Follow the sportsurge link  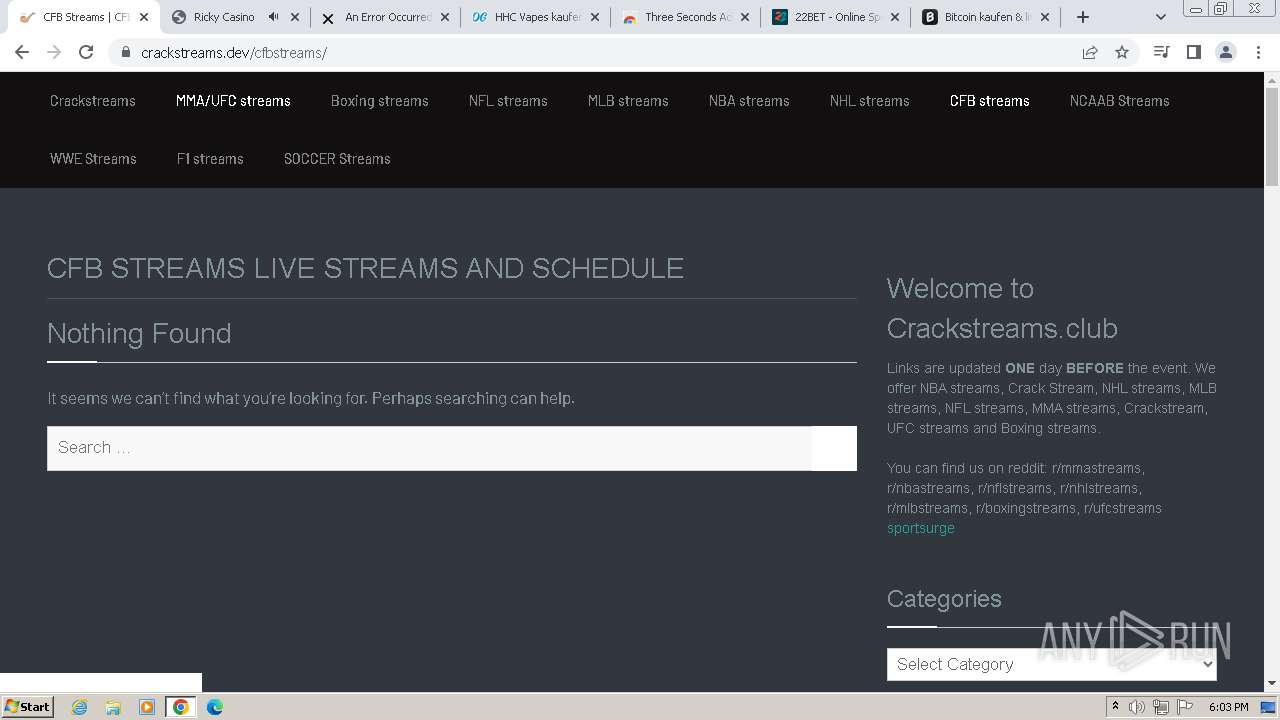tap(921, 528)
